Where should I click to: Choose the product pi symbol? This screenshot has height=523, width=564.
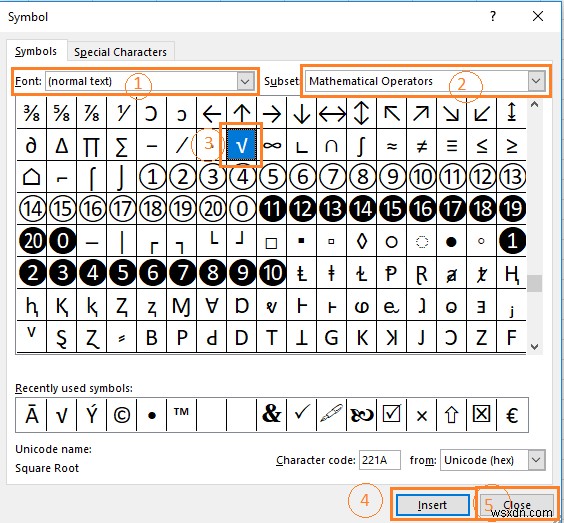pyautogui.click(x=92, y=145)
